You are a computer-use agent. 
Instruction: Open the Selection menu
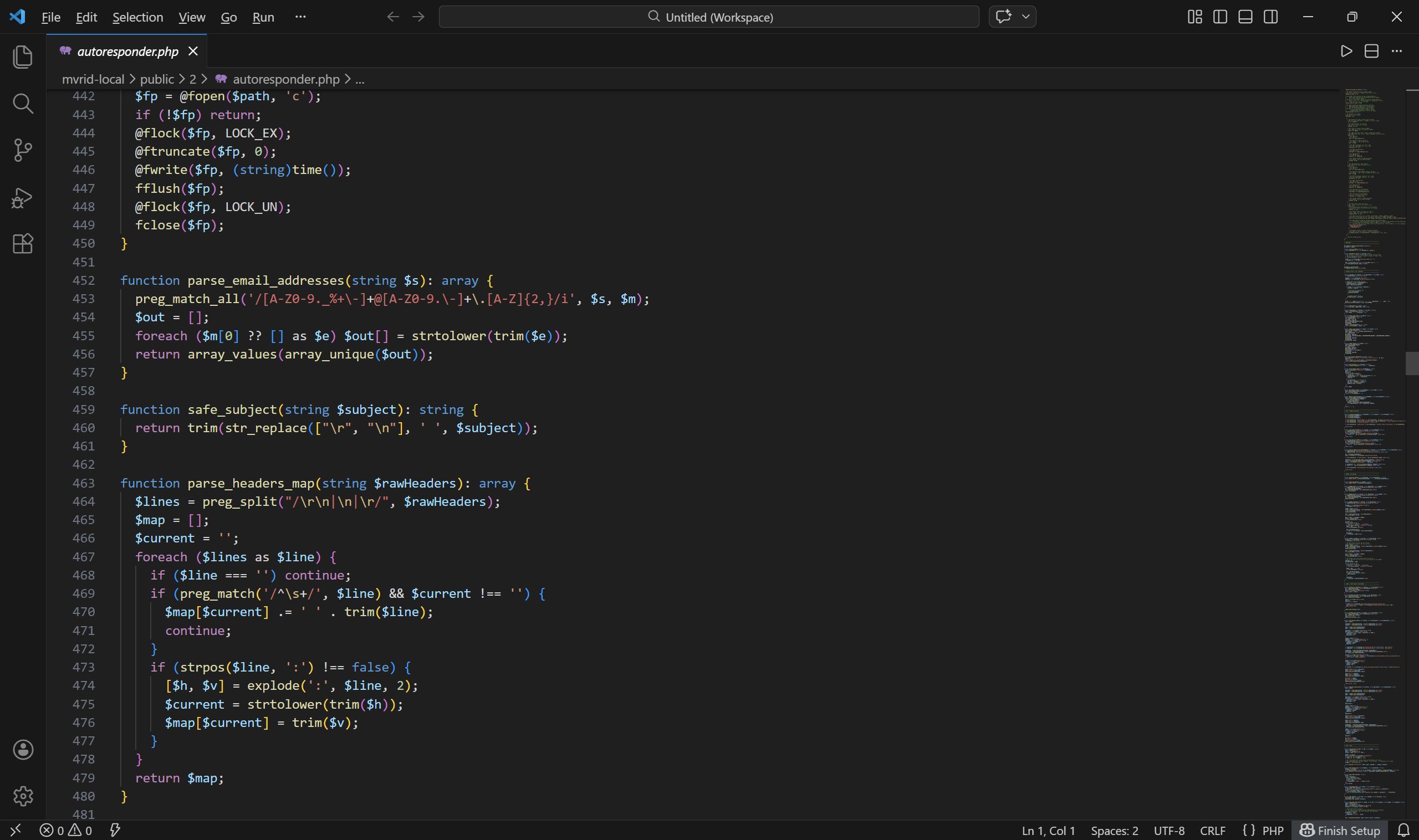point(137,17)
